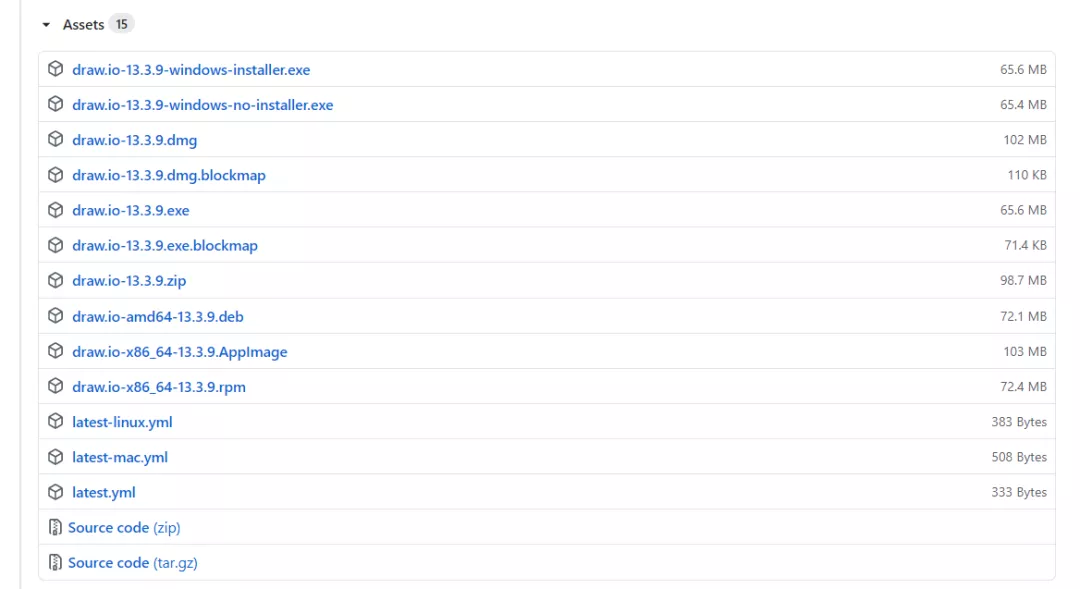The width and height of the screenshot is (1080, 589).
Task: Click the 103 MB size value
Action: [1025, 351]
